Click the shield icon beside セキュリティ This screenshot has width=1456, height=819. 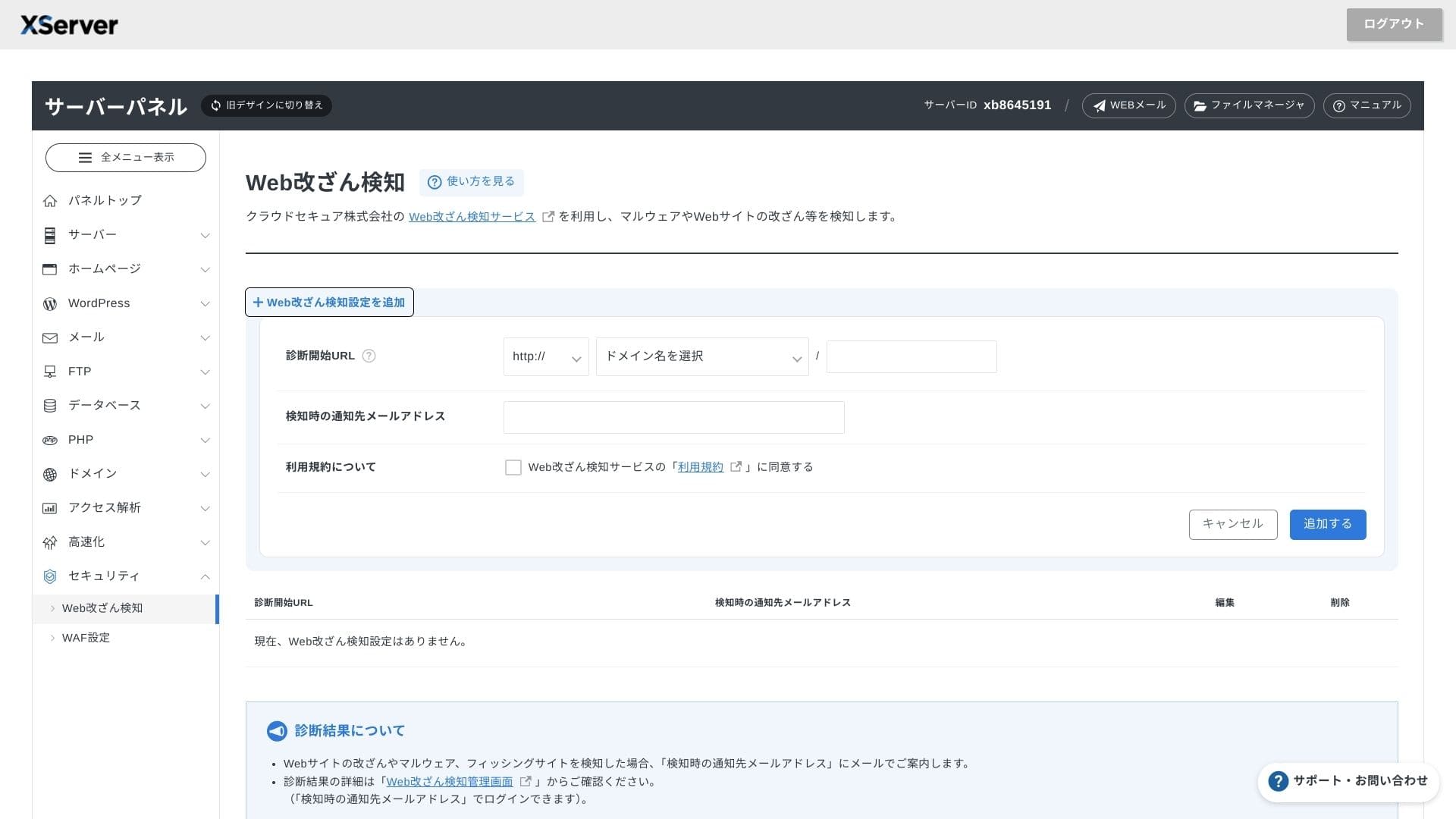click(50, 576)
